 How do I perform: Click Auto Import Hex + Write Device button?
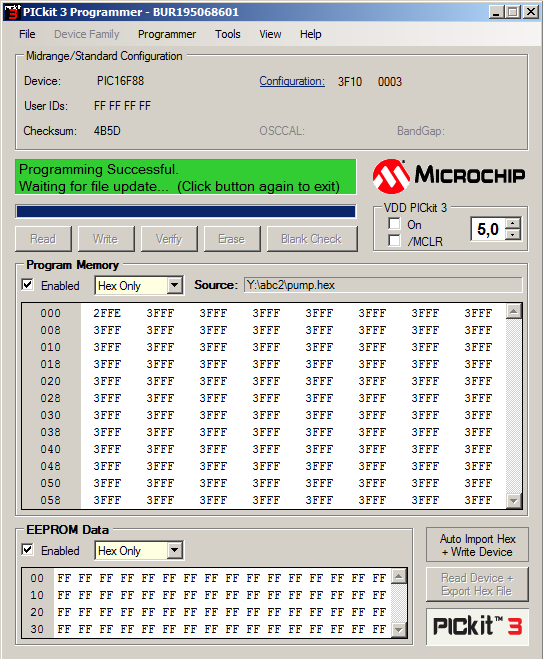(x=477, y=545)
